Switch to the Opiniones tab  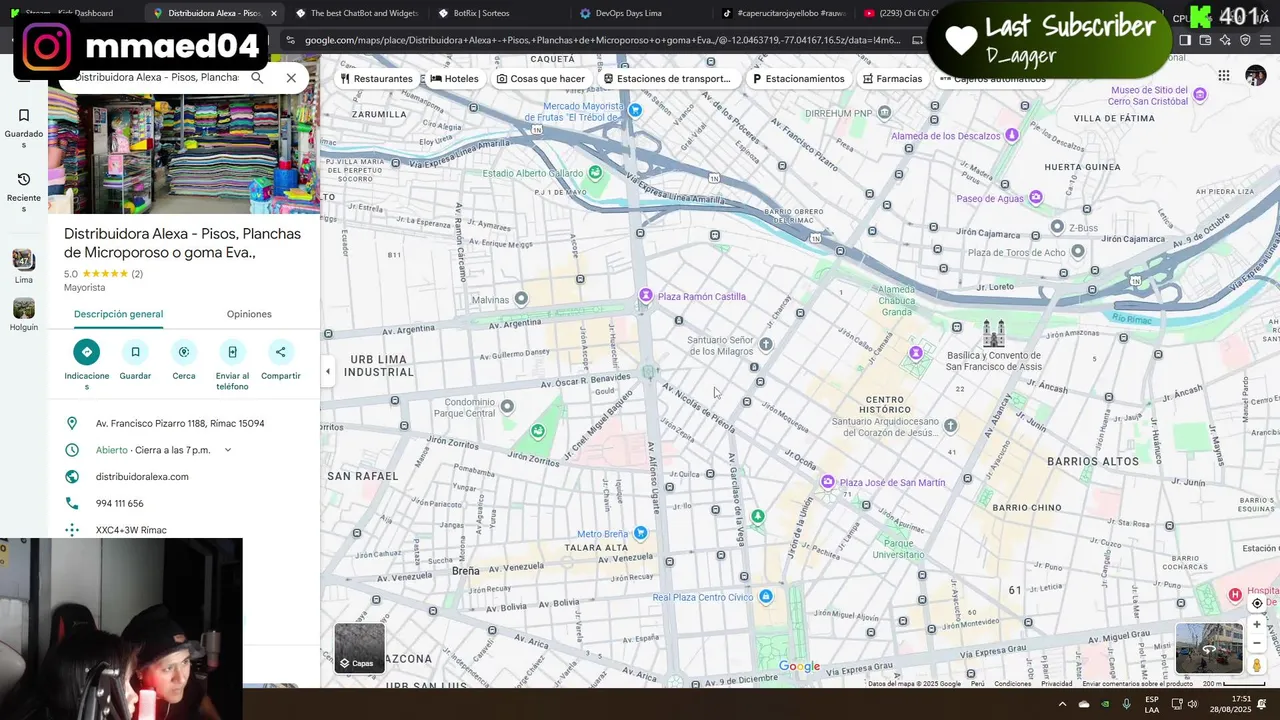tap(249, 314)
